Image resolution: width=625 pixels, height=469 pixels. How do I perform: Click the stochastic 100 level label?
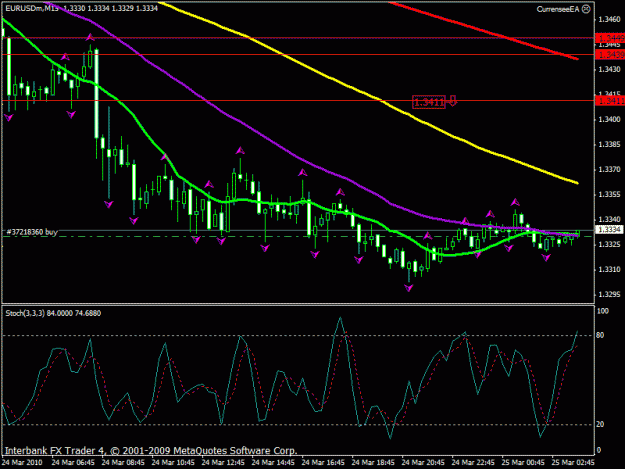click(x=602, y=311)
